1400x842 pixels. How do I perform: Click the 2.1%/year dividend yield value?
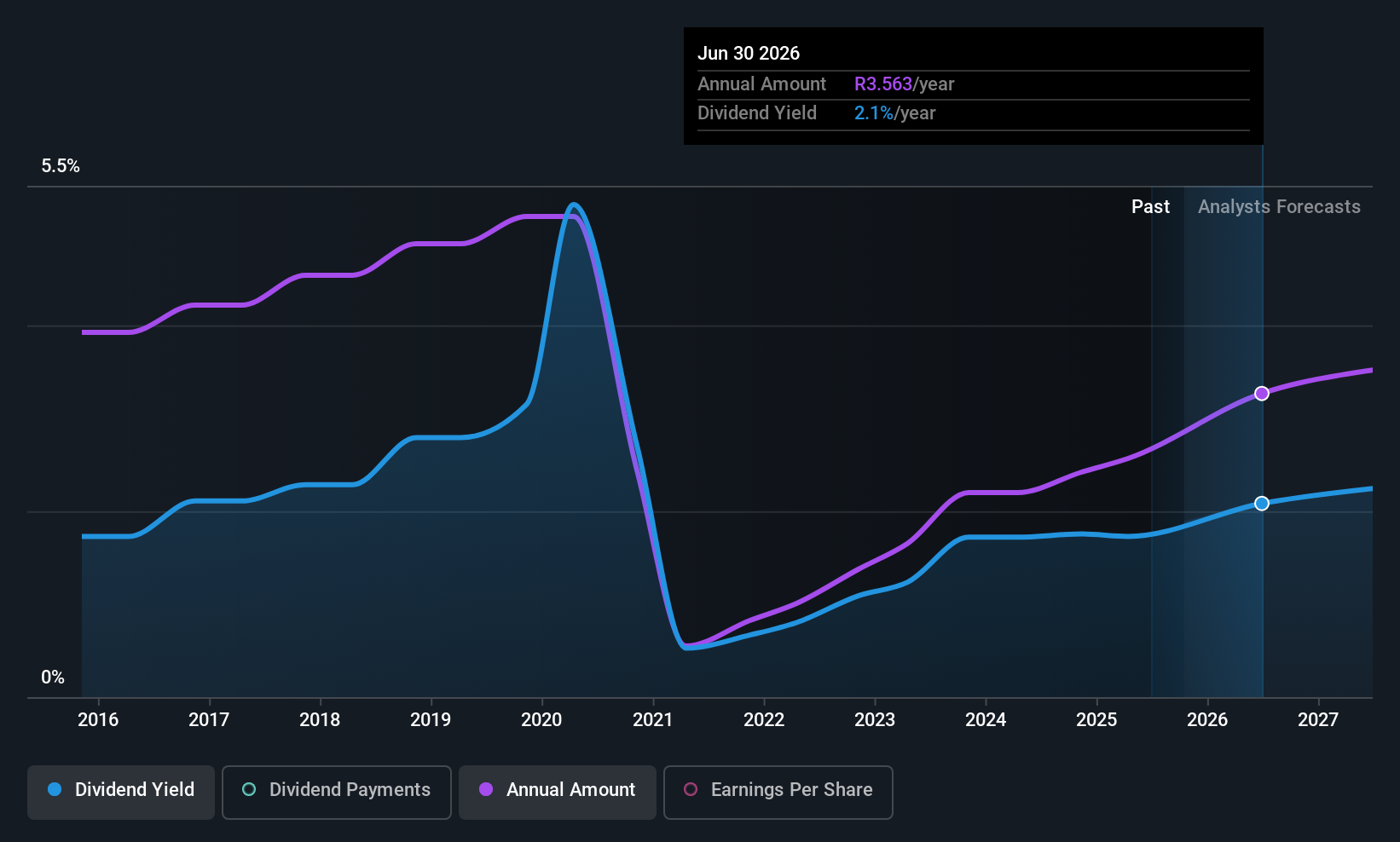pos(894,113)
